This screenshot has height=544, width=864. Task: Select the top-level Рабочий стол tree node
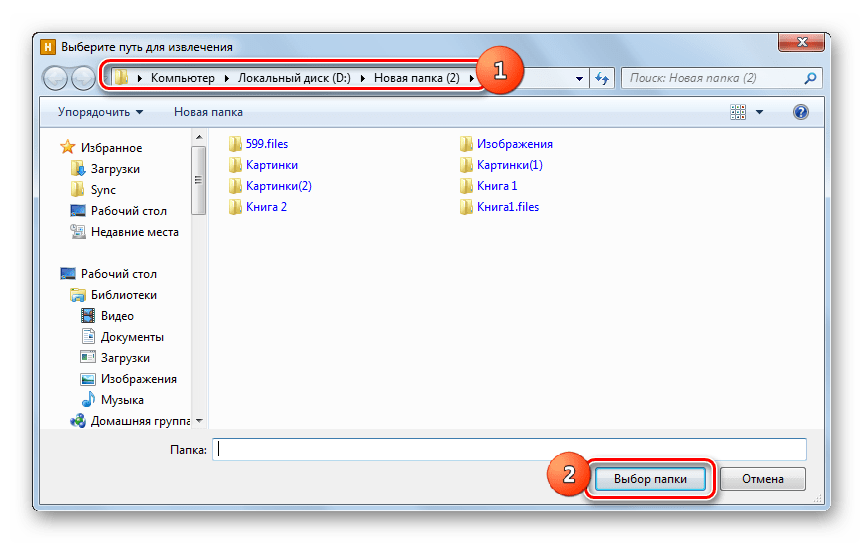pyautogui.click(x=118, y=273)
